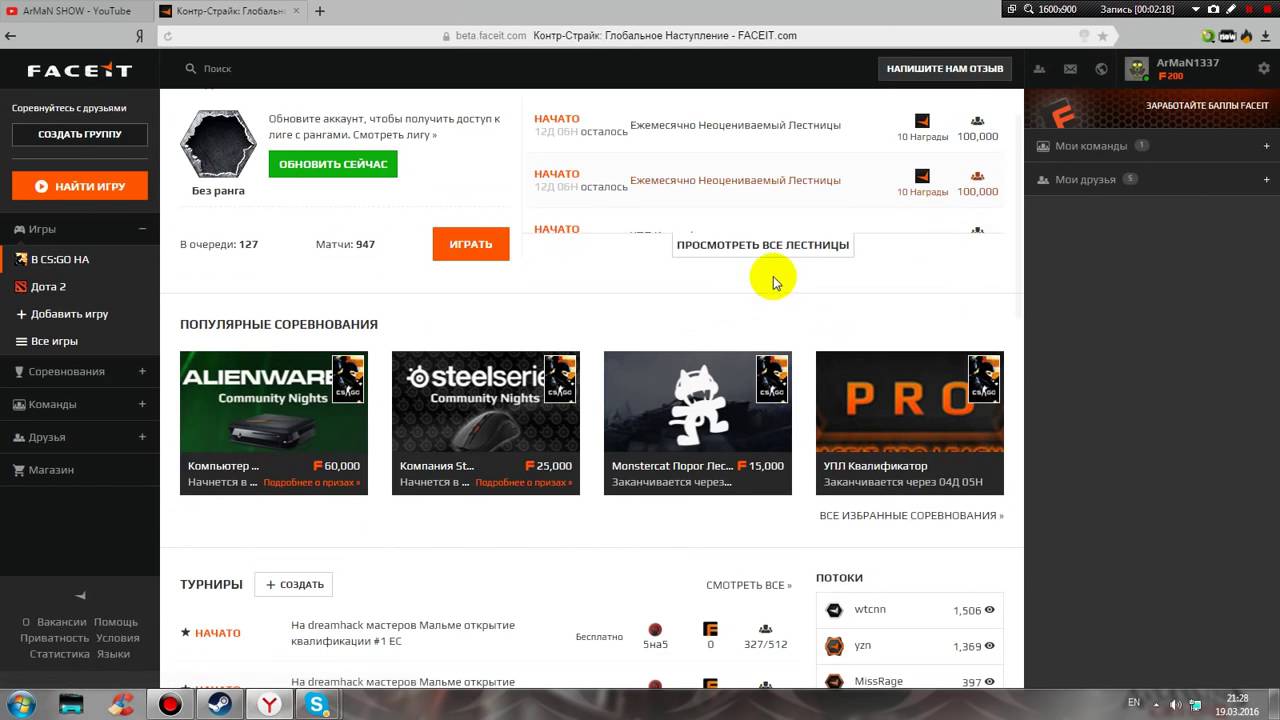Image resolution: width=1280 pixels, height=720 pixels.
Task: Collapse the left sidebar with arrow
Action: 80,596
